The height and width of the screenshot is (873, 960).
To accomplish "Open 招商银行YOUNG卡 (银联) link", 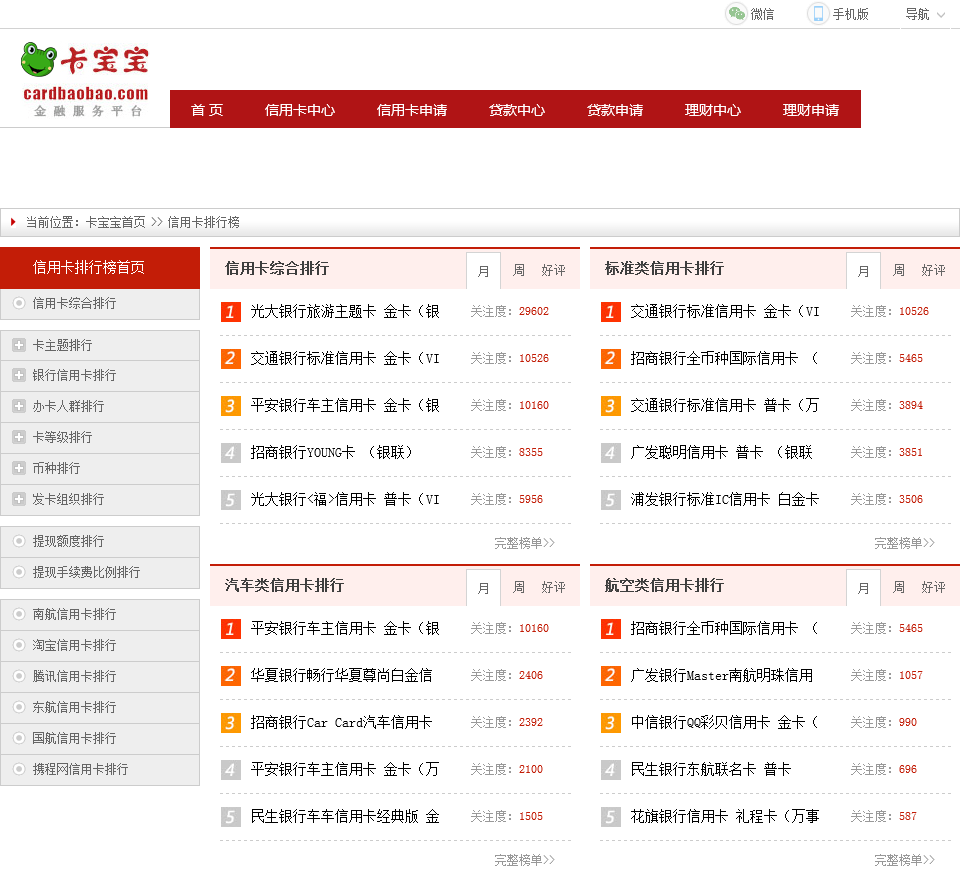I will point(331,452).
